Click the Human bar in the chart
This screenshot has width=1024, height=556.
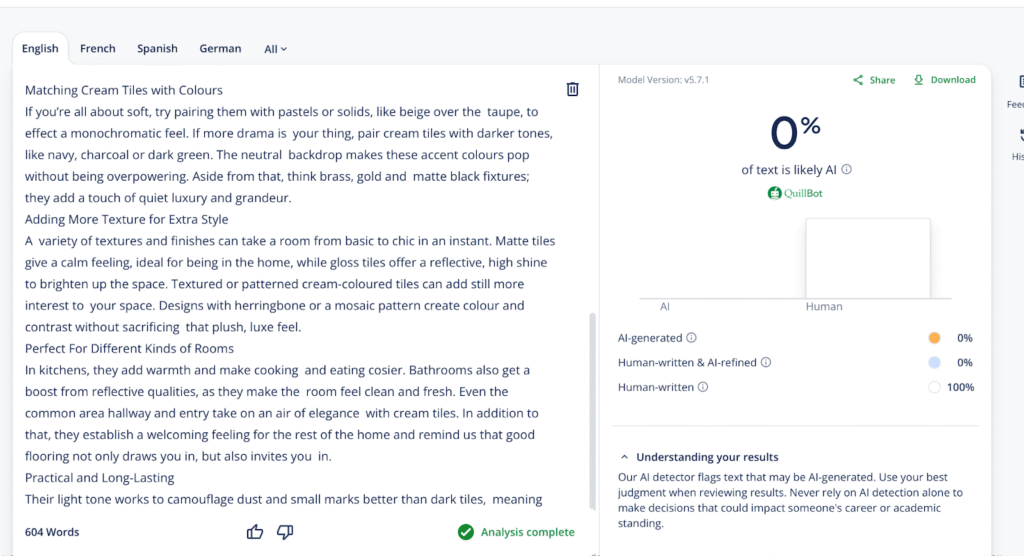867,258
